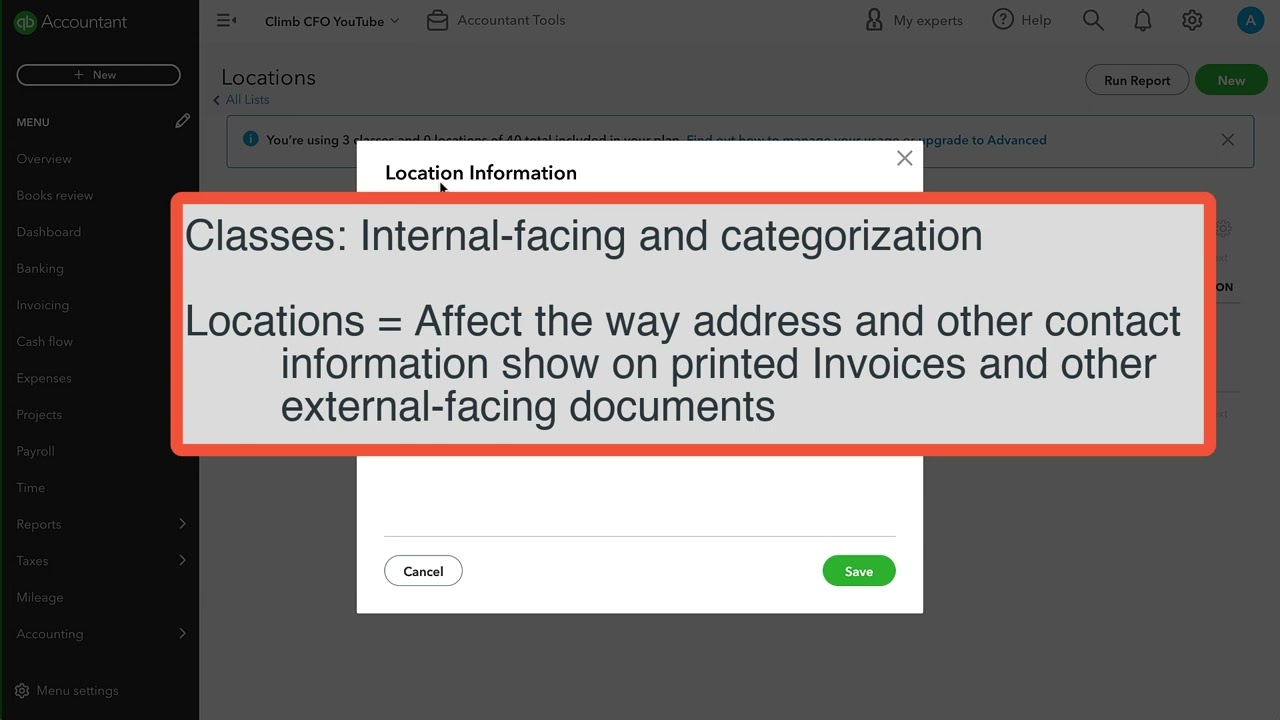Image resolution: width=1280 pixels, height=720 pixels.
Task: Close the Location Information dialog
Action: click(x=905, y=158)
